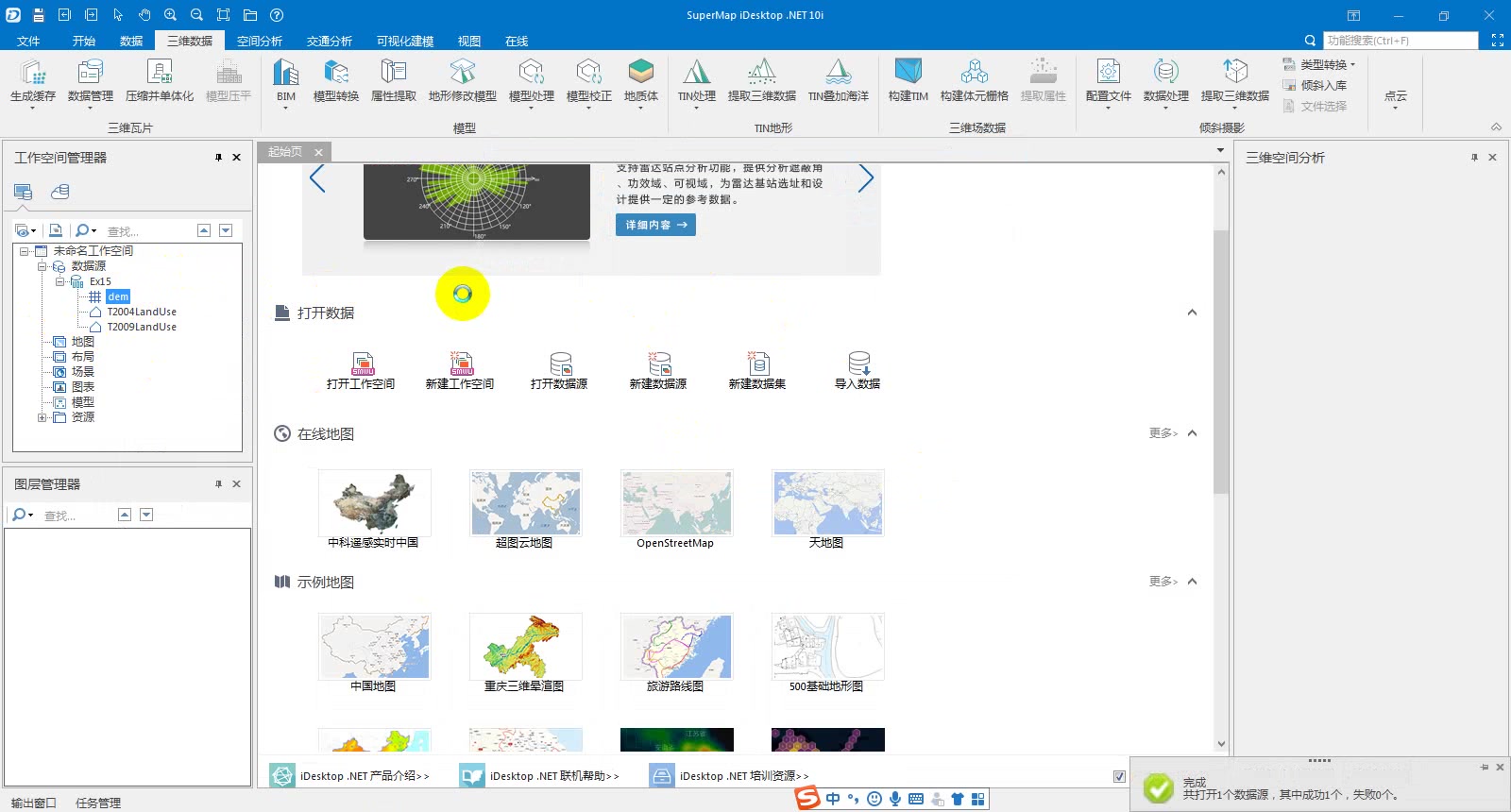Click the Sogou input method icon
This screenshot has height=812, width=1511.
coord(807,799)
